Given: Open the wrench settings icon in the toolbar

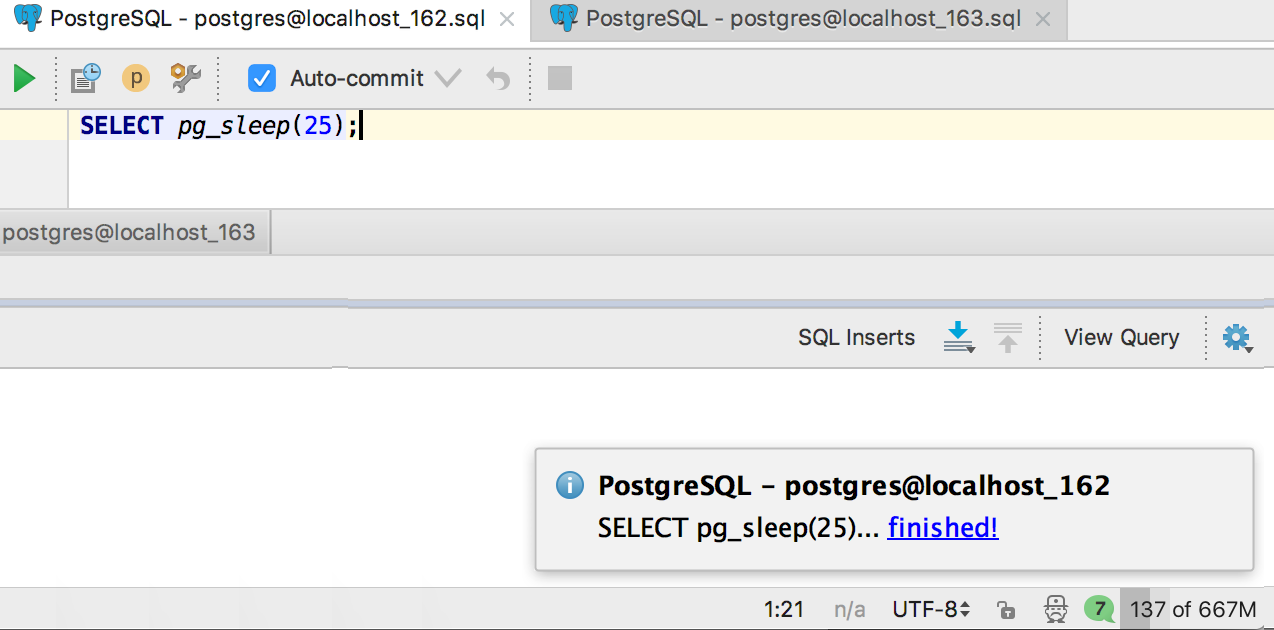Looking at the screenshot, I should 185,78.
